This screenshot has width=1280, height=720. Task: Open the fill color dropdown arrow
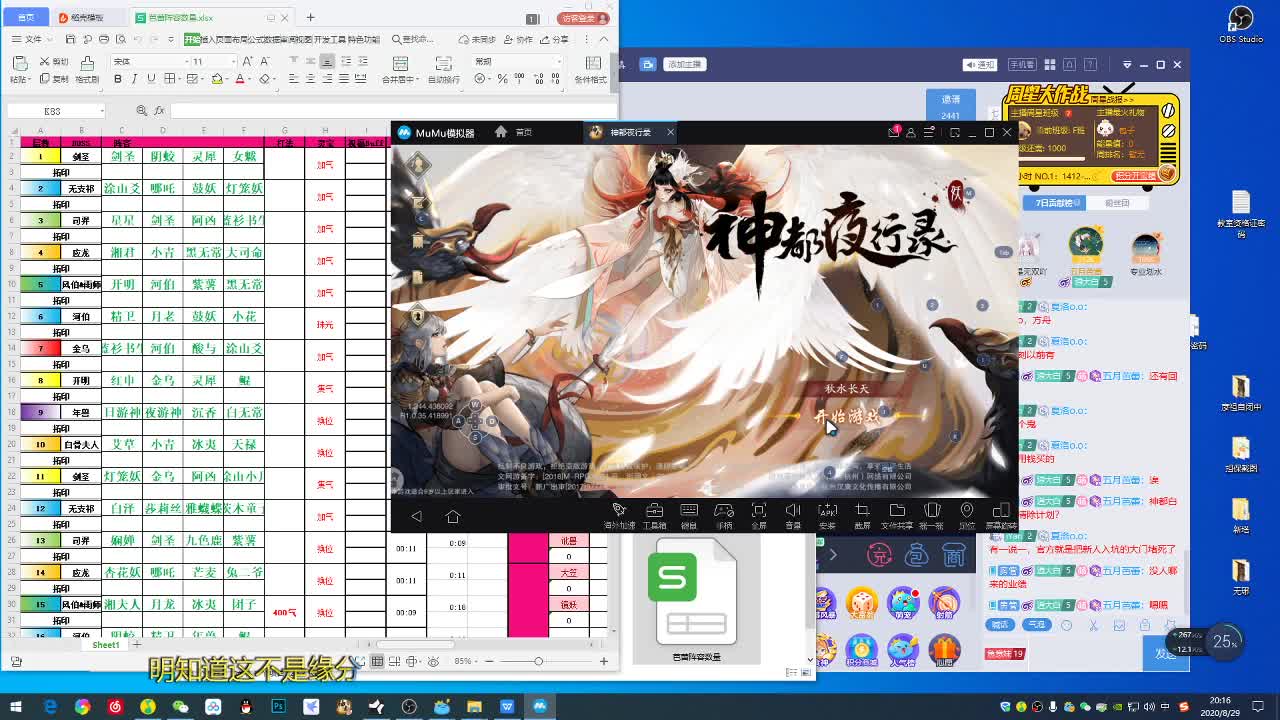[x=227, y=79]
